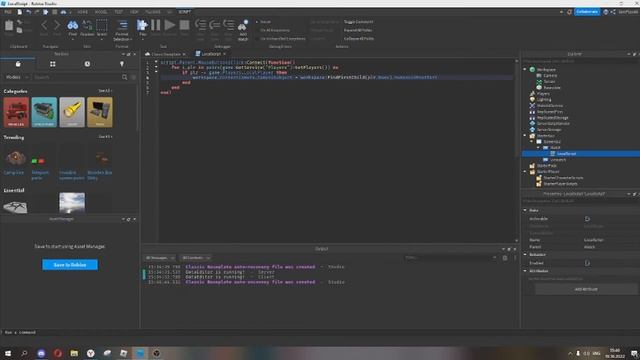Image resolution: width=640 pixels, height=360 pixels.
Task: Click the Forward navigation arrow
Action: click(57, 26)
